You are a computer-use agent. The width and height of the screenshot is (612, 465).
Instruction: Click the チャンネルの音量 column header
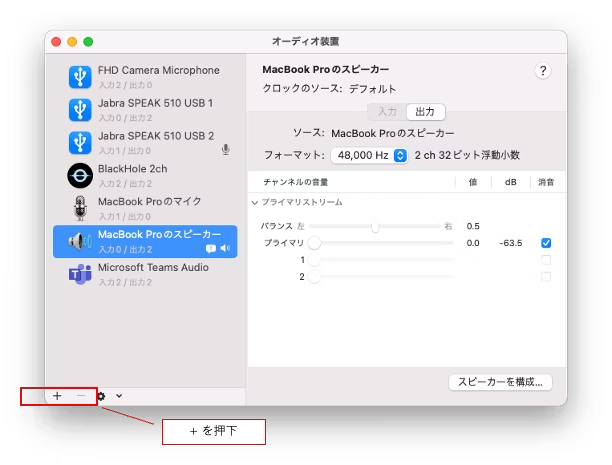click(295, 182)
